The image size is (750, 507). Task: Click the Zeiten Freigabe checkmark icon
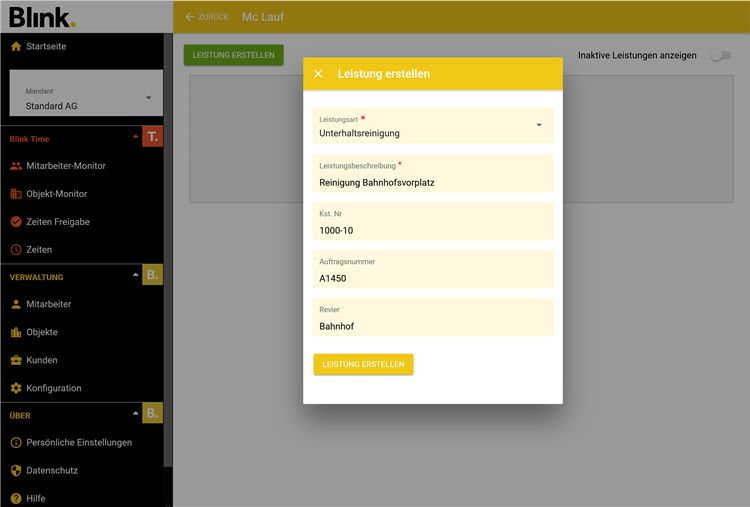(16, 222)
